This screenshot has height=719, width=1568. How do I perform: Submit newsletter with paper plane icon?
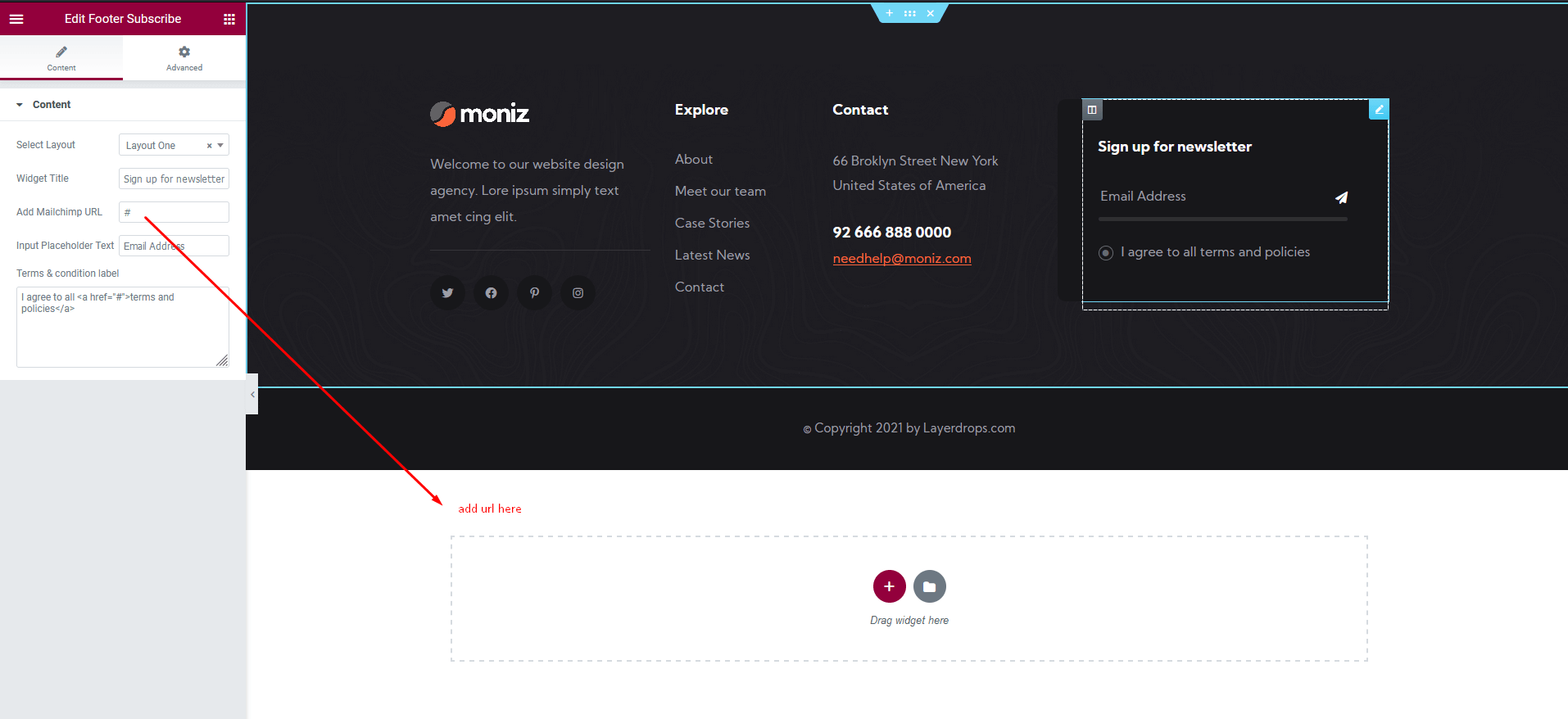click(1341, 197)
